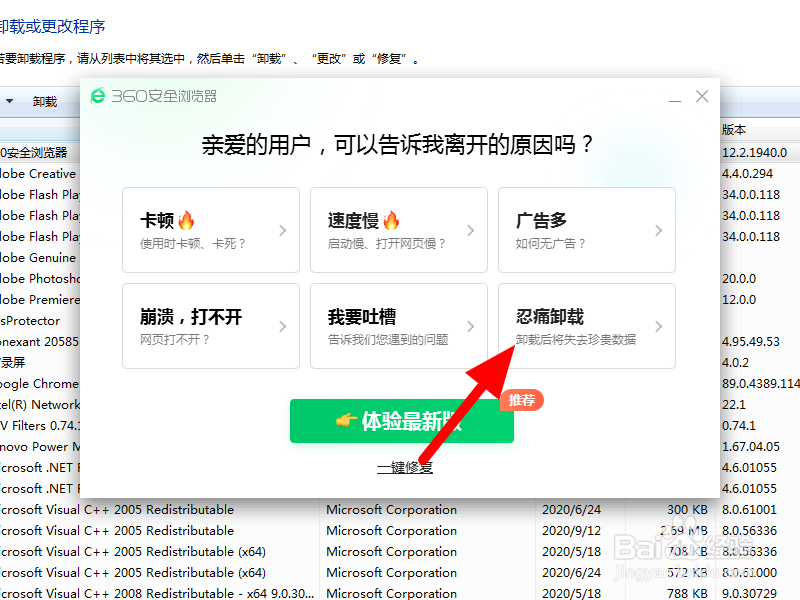Select version 20.0.0 cell
The width and height of the screenshot is (800, 600).
(x=739, y=279)
